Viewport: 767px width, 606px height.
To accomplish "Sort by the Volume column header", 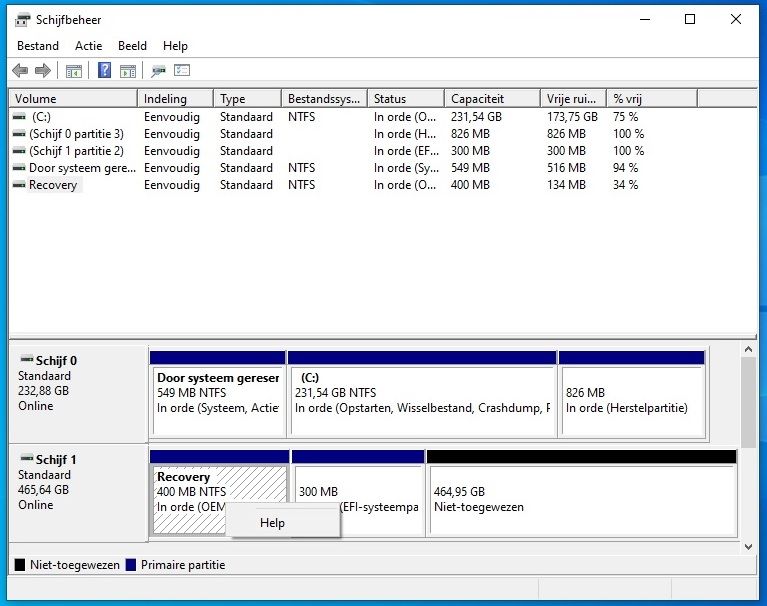I will (x=73, y=99).
